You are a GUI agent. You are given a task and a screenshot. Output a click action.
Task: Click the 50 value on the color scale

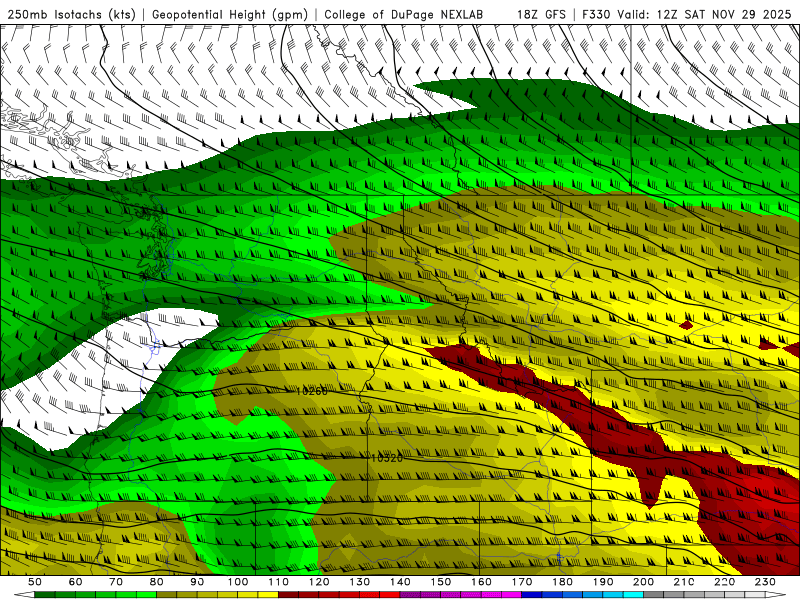click(x=35, y=582)
